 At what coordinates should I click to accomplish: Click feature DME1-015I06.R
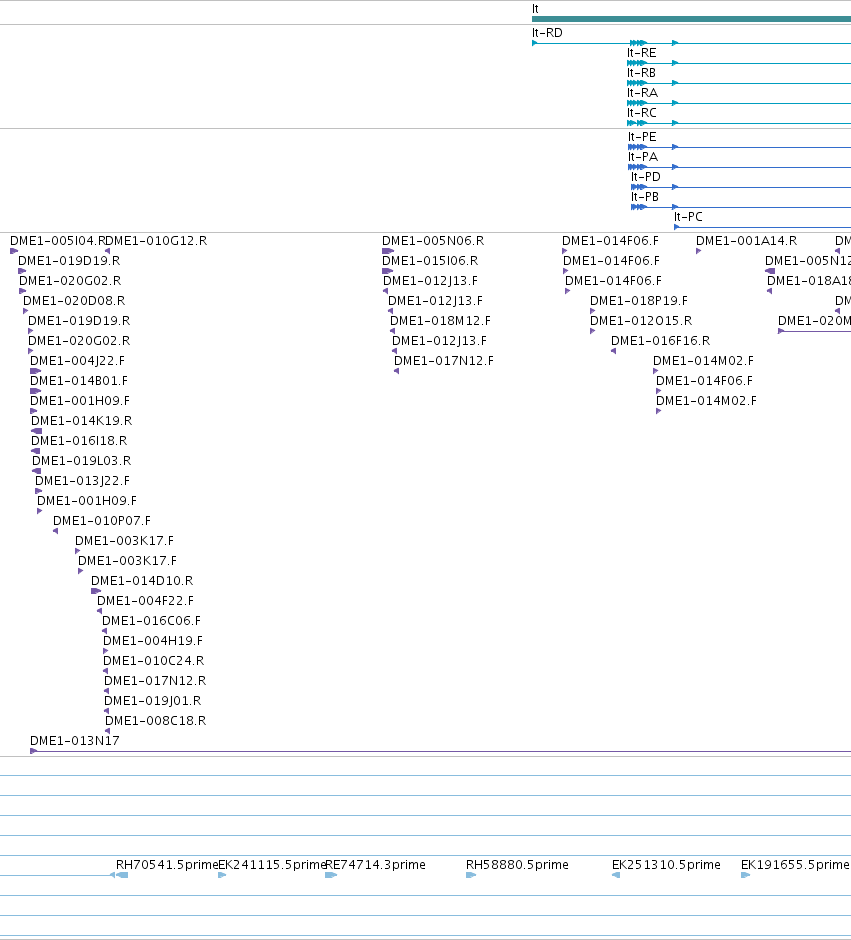430,261
